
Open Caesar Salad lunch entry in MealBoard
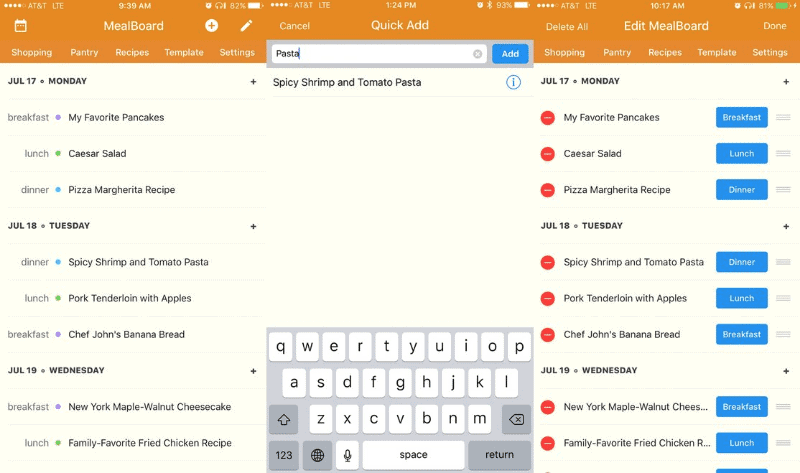[133, 154]
